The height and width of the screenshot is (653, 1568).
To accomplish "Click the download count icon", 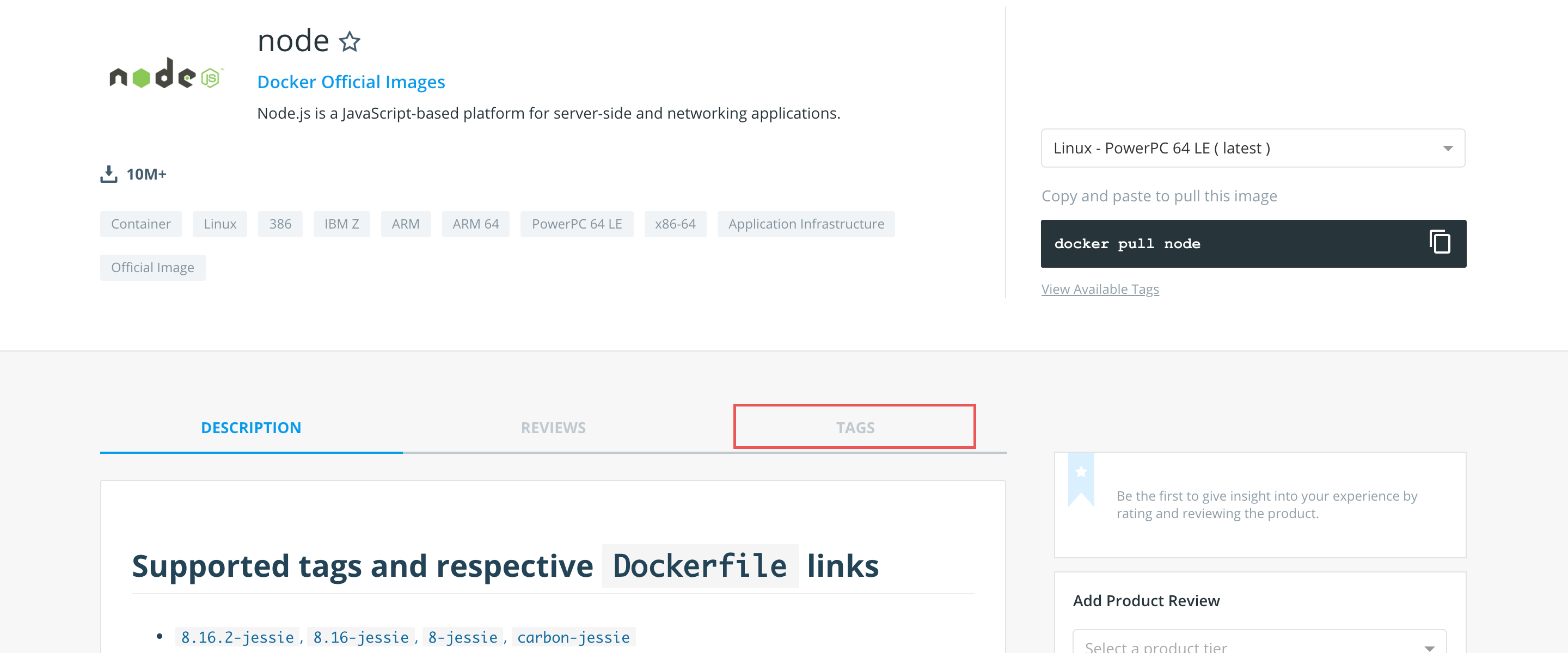I will pyautogui.click(x=108, y=174).
